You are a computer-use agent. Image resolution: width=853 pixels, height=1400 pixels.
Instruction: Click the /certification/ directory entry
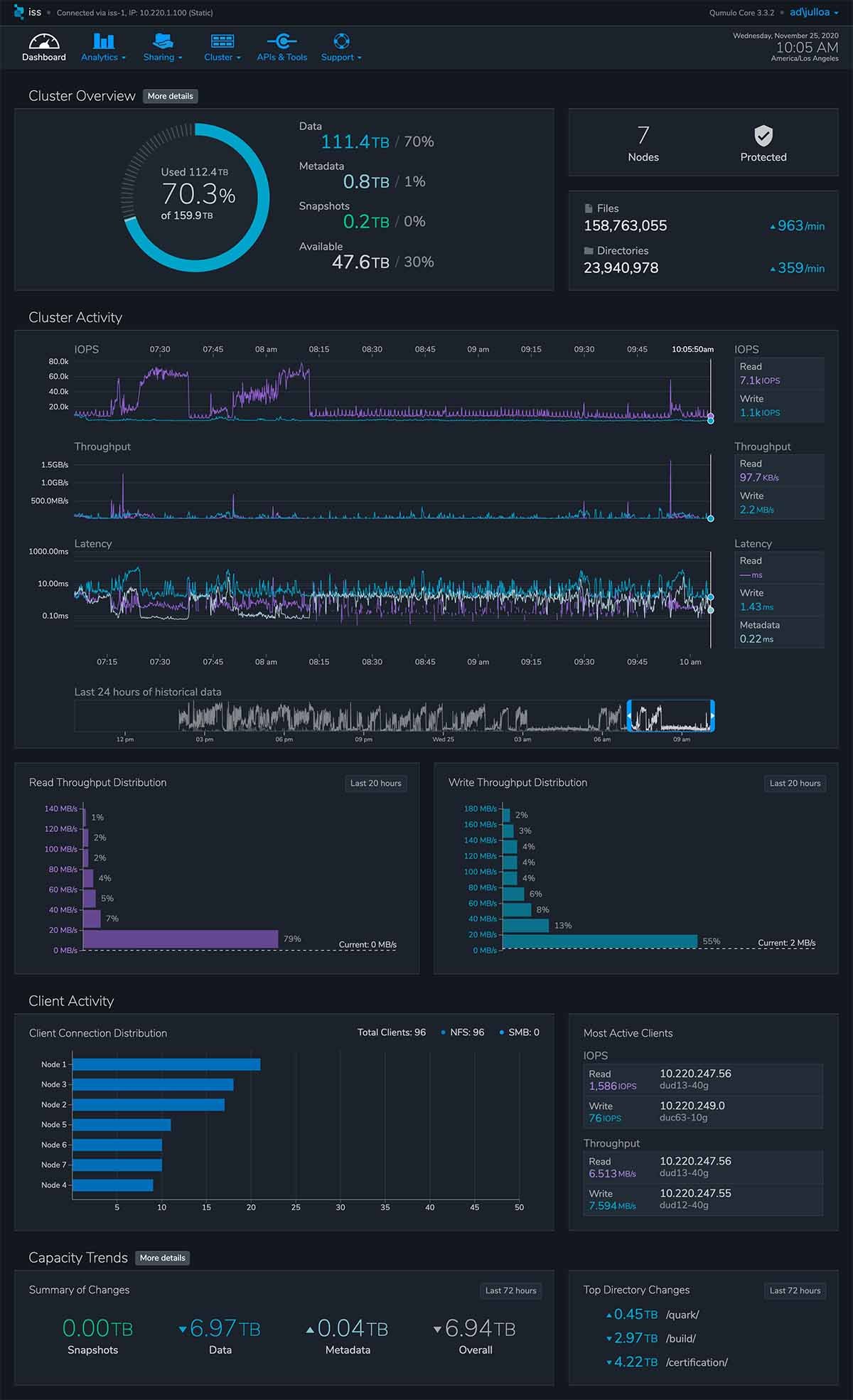[x=696, y=1362]
